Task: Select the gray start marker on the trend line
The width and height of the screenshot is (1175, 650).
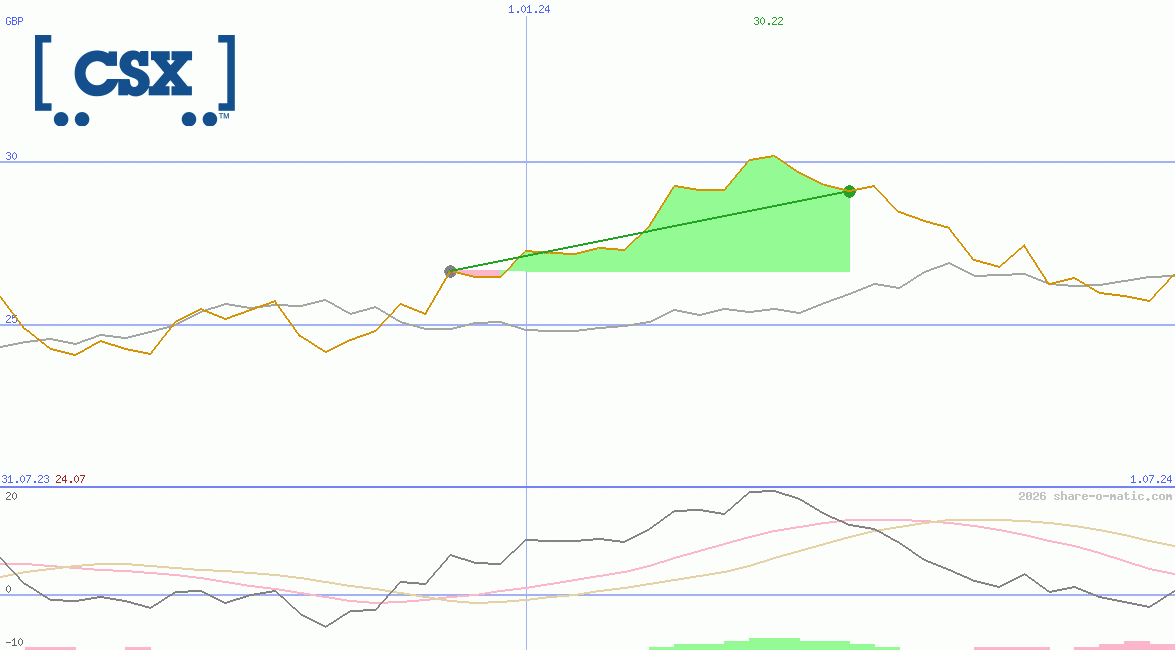Action: 450,271
